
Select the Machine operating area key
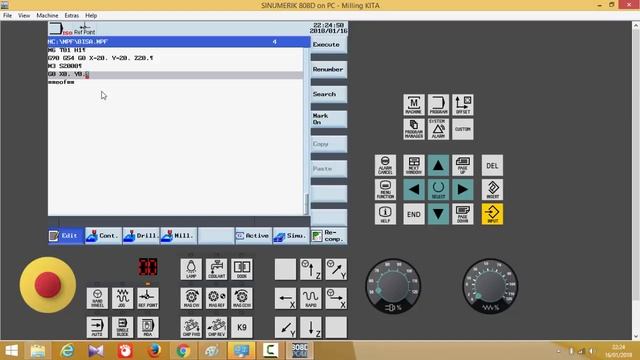413,105
